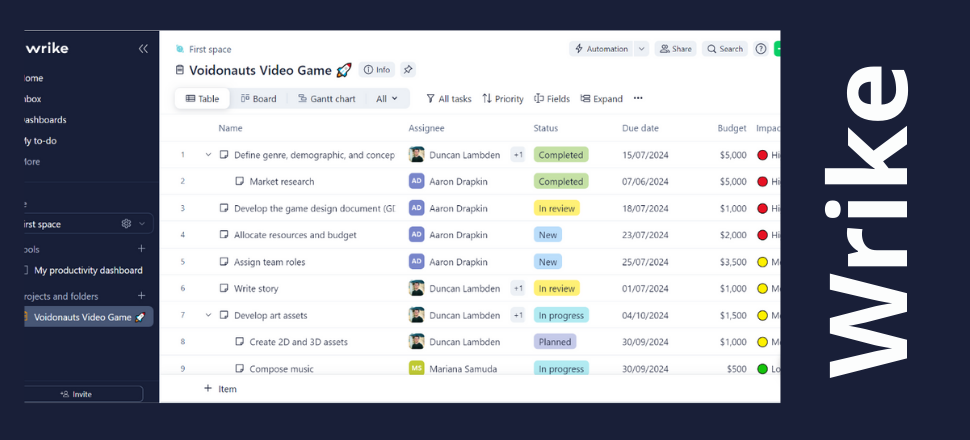Image resolution: width=970 pixels, height=440 pixels.
Task: Click the +1 badge on Write story row
Action: [518, 288]
